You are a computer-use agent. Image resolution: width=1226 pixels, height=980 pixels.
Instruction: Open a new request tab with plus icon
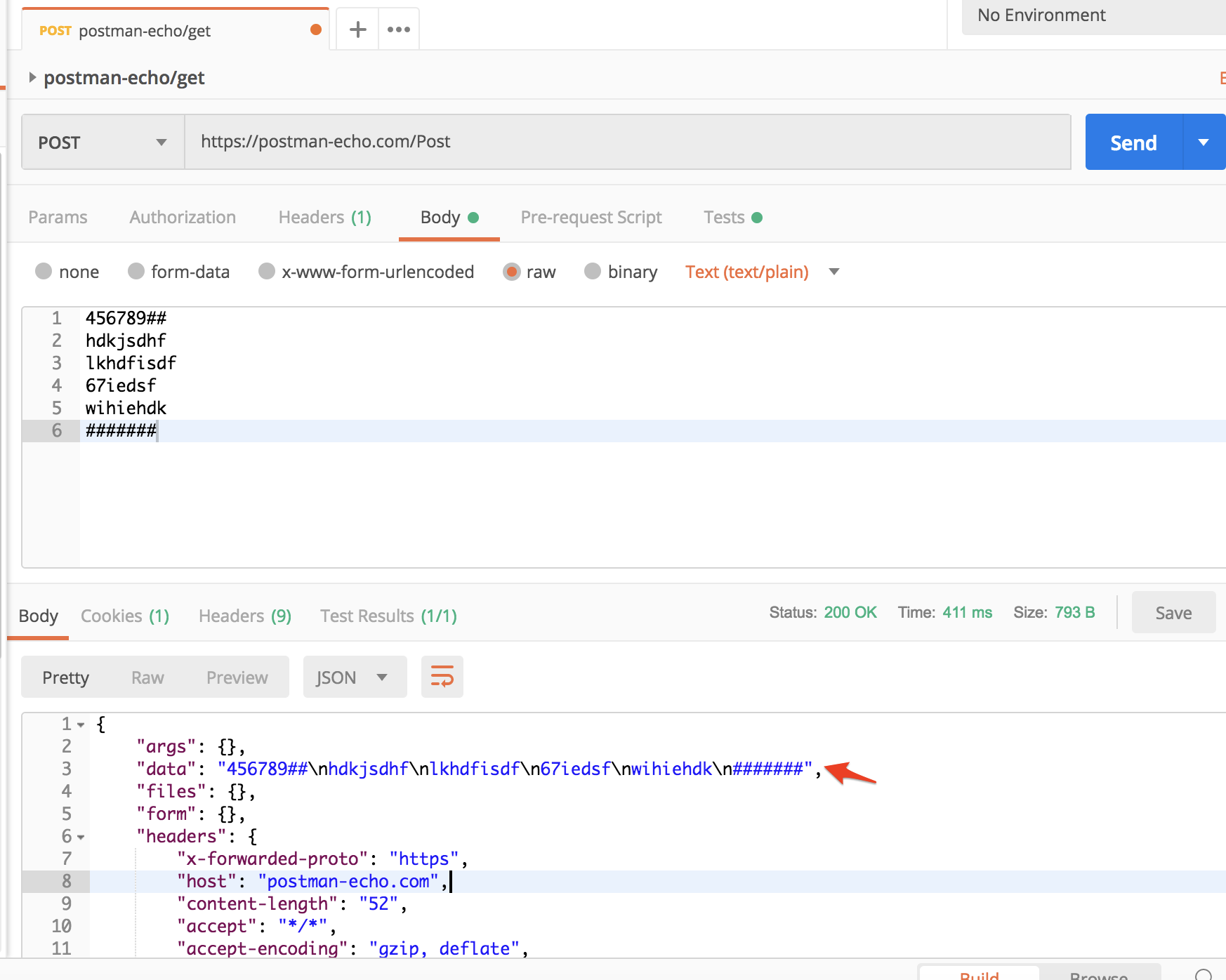coord(358,29)
